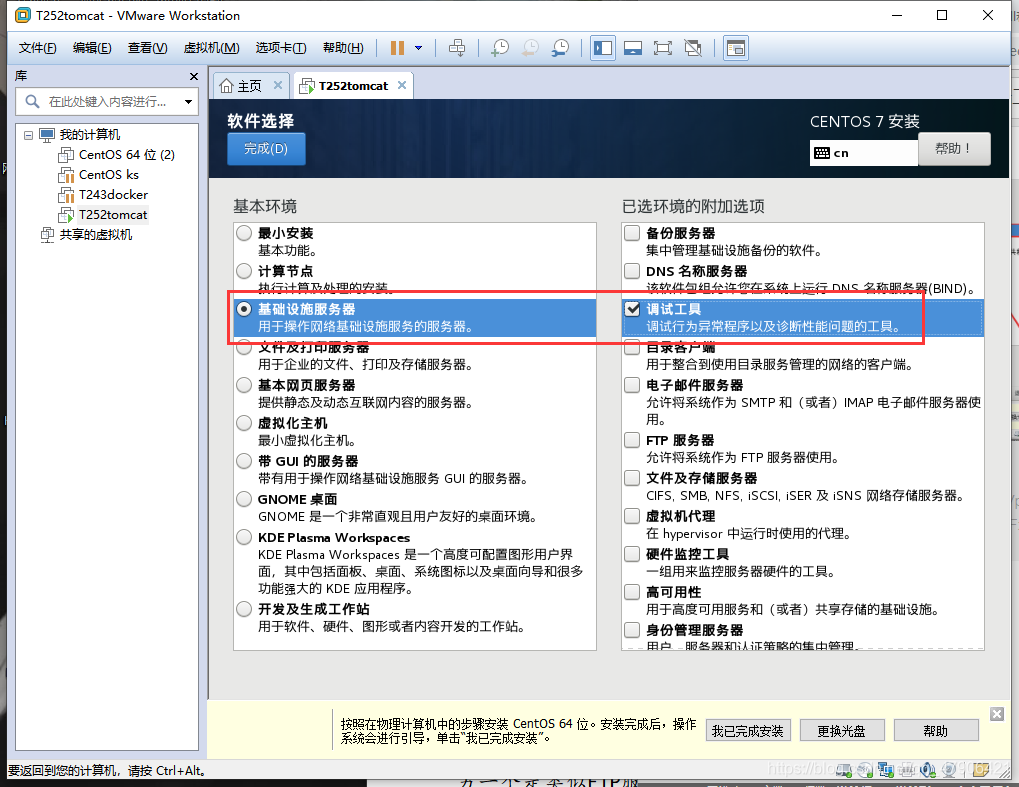Check the 文件及存储服务器 checkbox
This screenshot has width=1019, height=787.
click(632, 478)
